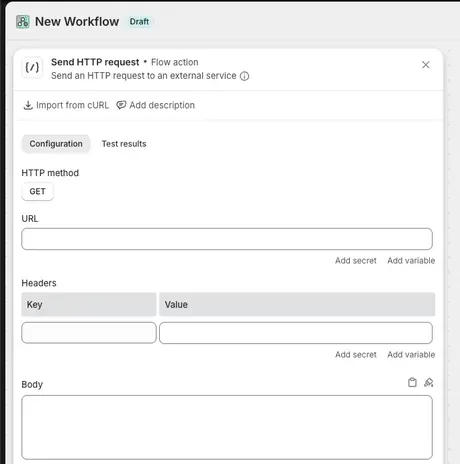Click the magic format icon above Body
This screenshot has height=464, width=460.
click(x=429, y=382)
